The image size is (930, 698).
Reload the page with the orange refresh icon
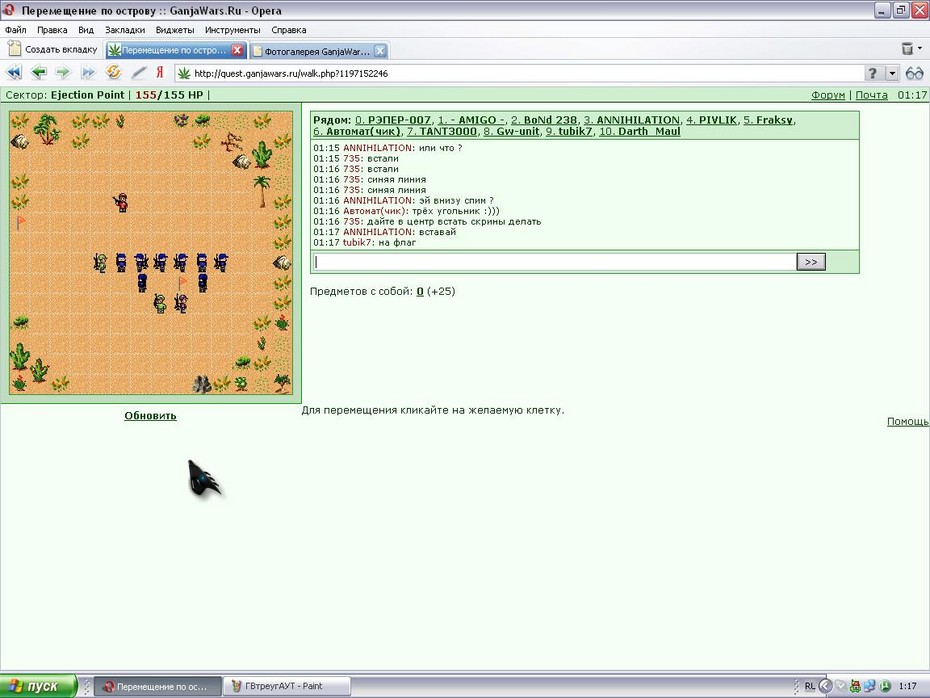(x=113, y=72)
